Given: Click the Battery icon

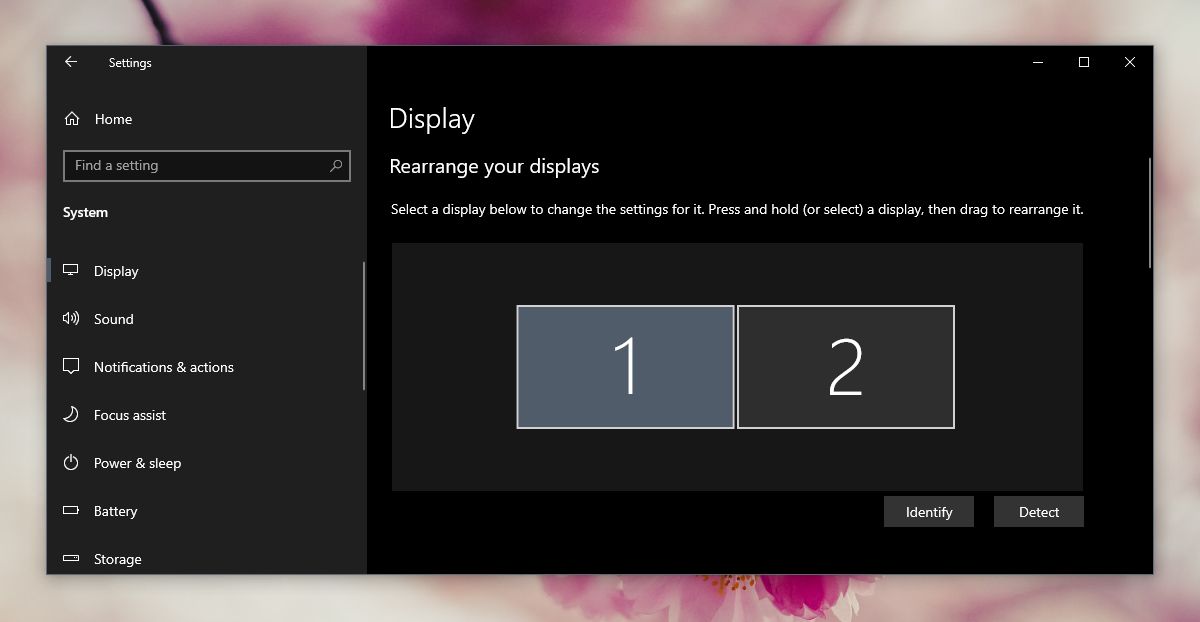Looking at the screenshot, I should pos(71,510).
